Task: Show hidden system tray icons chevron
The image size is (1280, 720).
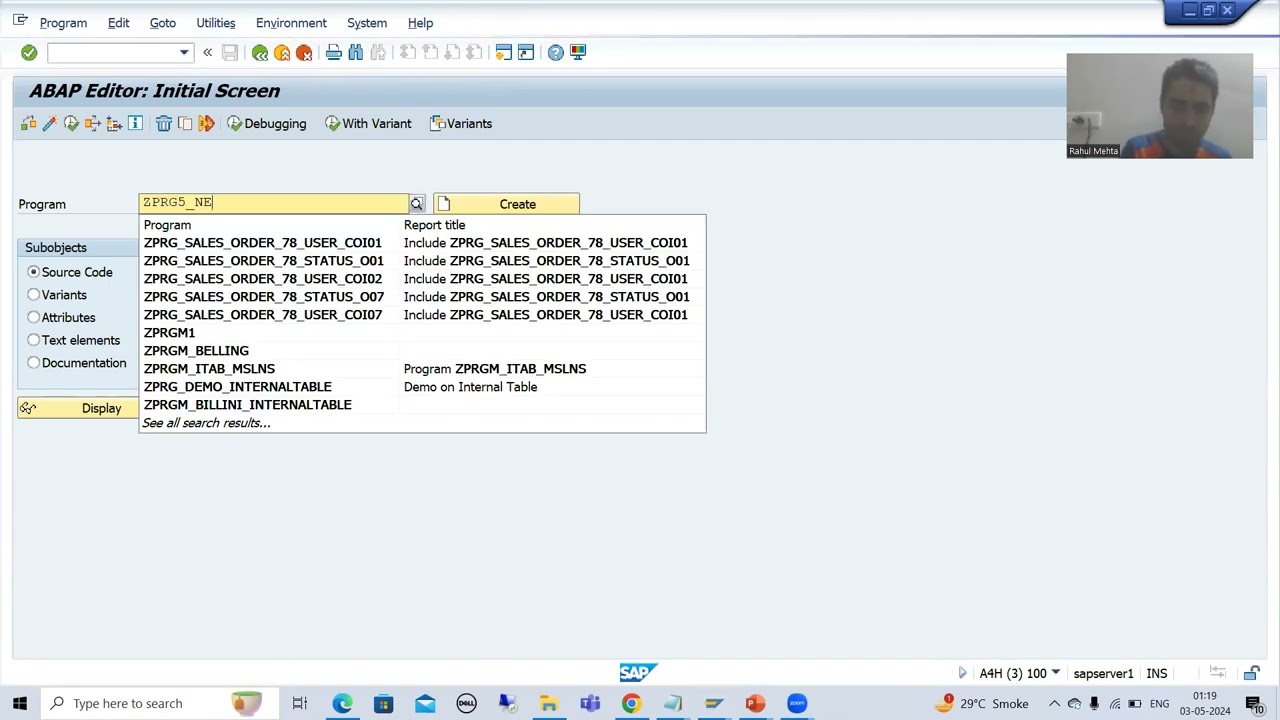Action: [x=1054, y=703]
